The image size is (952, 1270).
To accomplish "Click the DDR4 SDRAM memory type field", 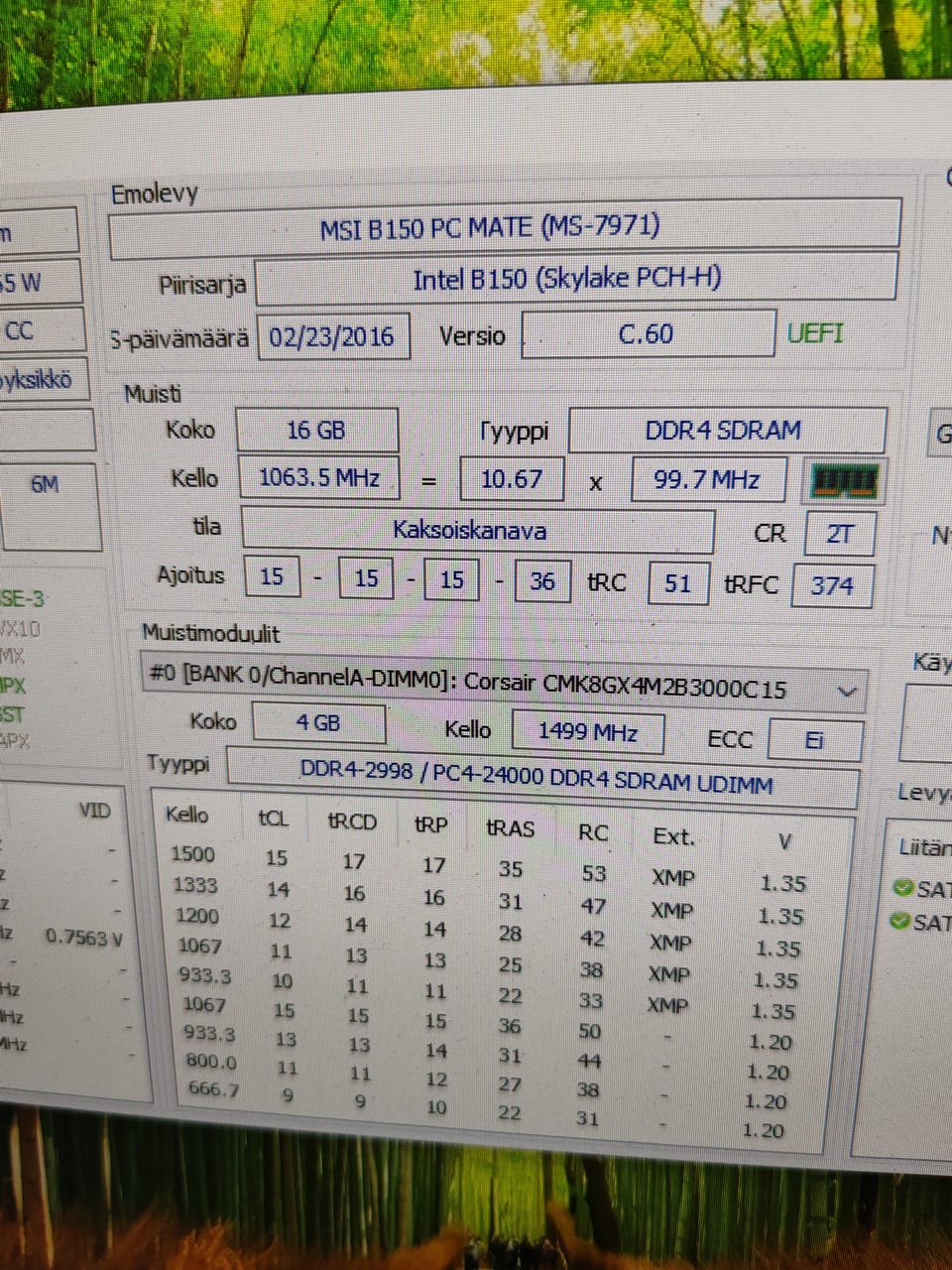I will 726,431.
